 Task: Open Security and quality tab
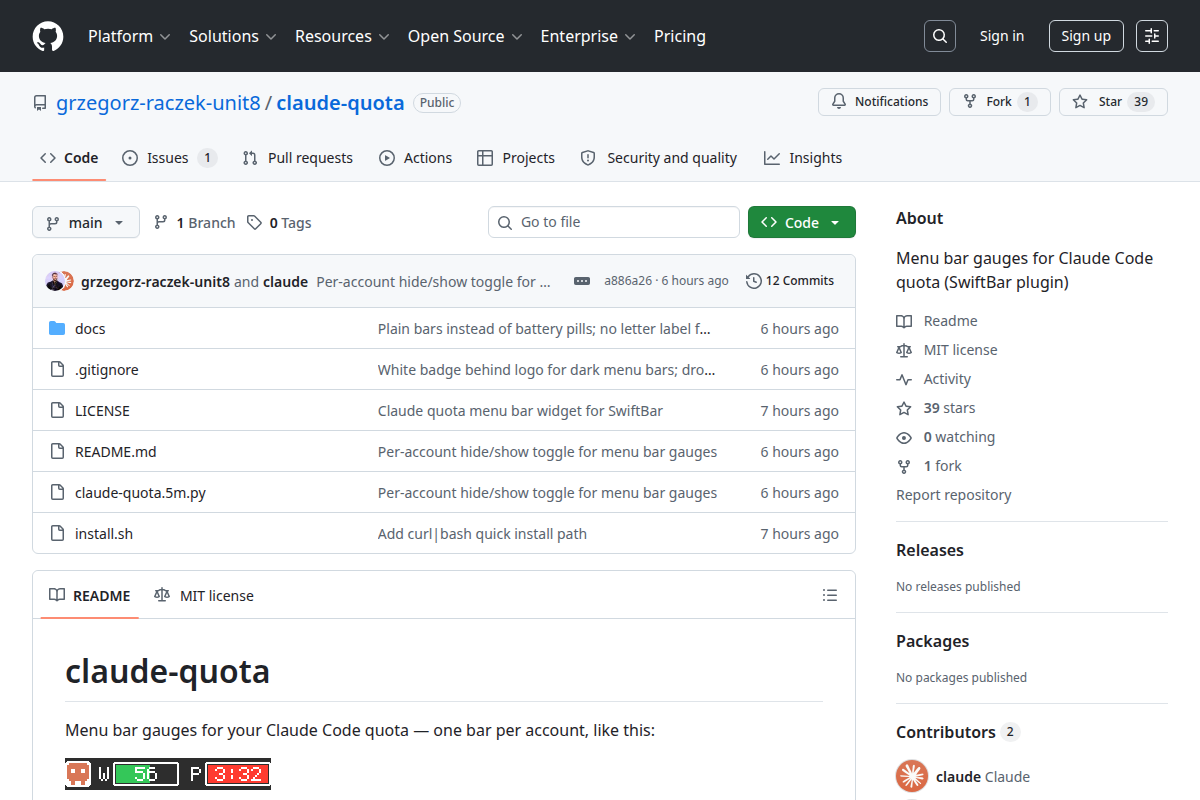(659, 158)
